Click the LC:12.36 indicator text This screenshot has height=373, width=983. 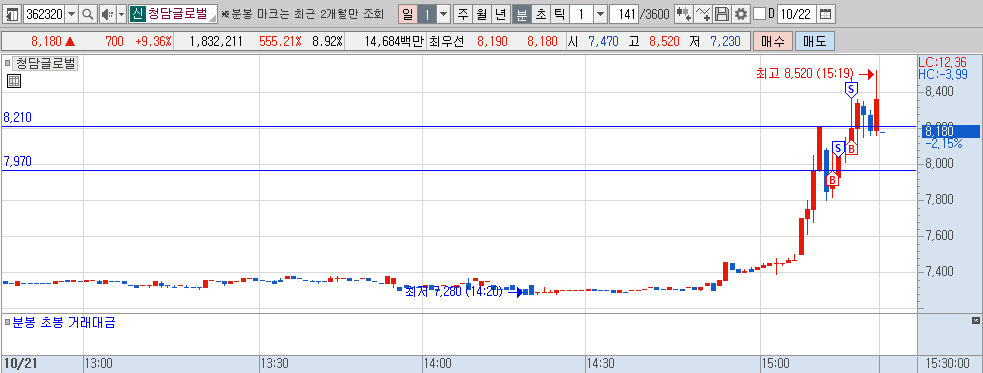coord(941,62)
